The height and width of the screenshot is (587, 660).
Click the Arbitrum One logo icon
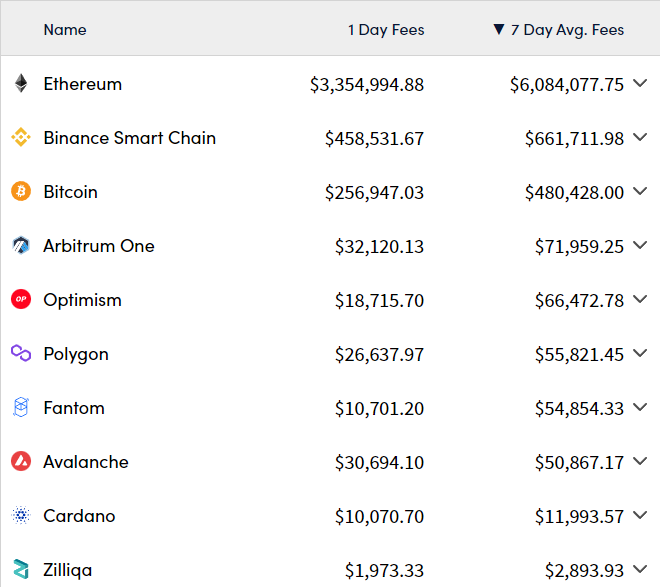[21, 245]
